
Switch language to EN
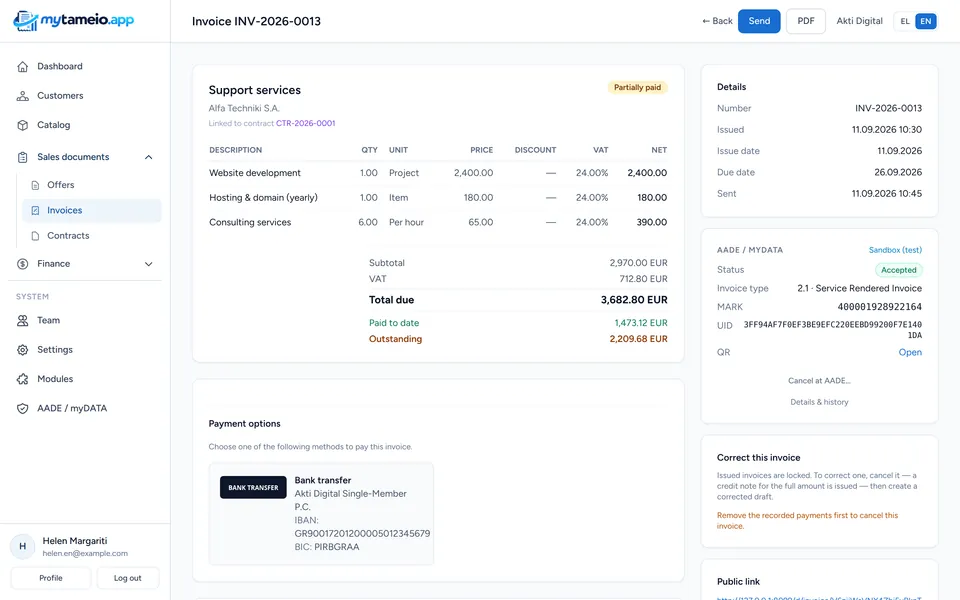click(926, 21)
